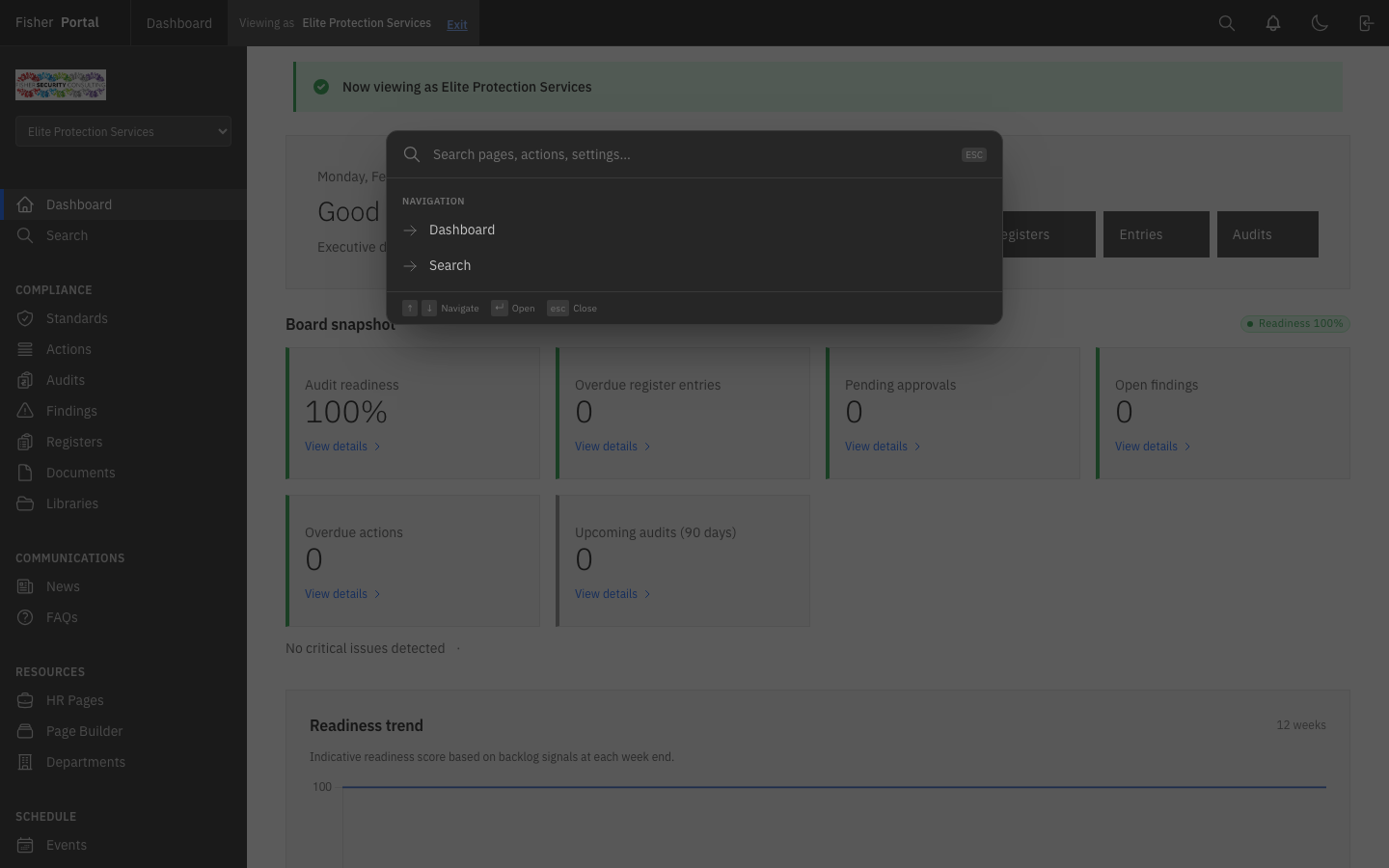Click the arrow icon beside Dashboard in palette
Screen dimensions: 1389x868
pos(410,231)
